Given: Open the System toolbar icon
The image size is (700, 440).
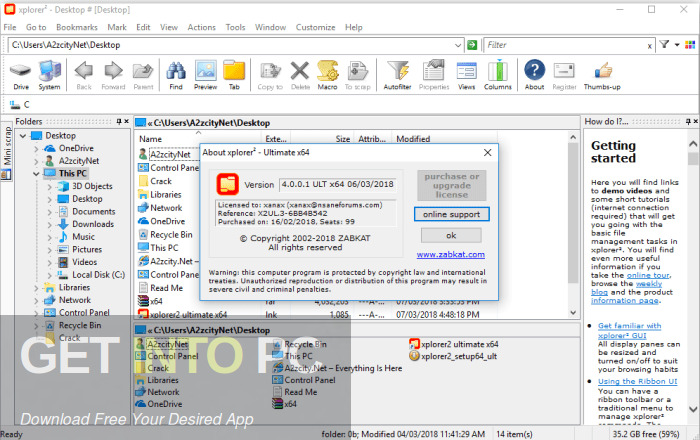Looking at the screenshot, I should (x=49, y=75).
